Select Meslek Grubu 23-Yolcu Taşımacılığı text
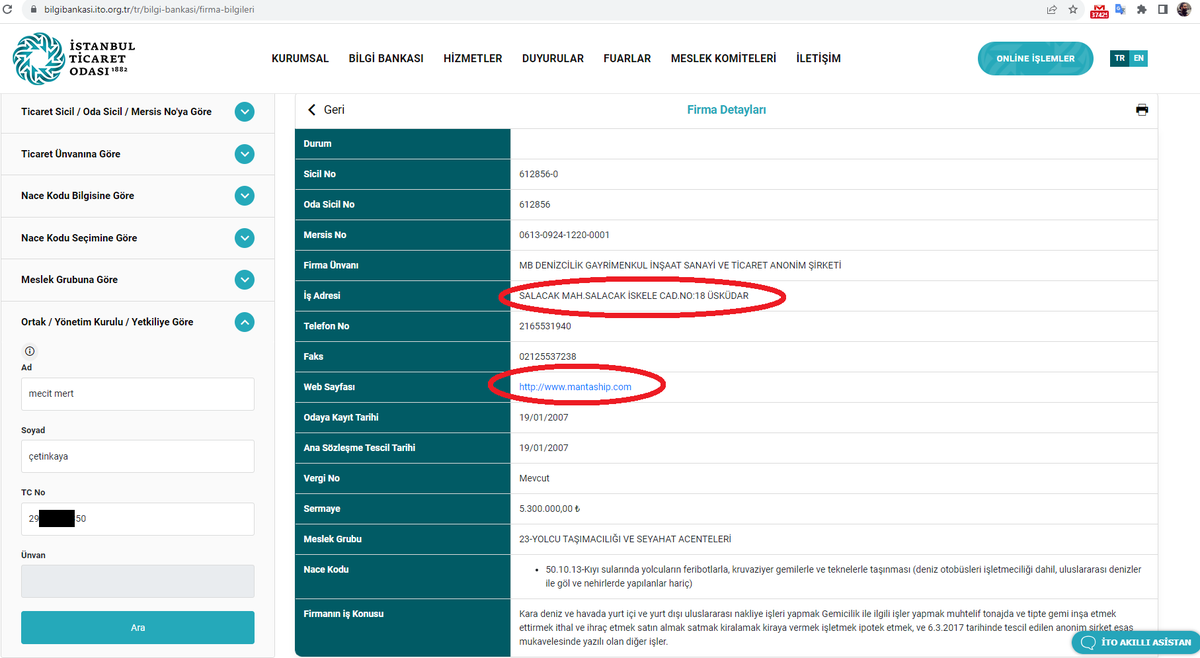The width and height of the screenshot is (1200, 658). click(x=625, y=539)
